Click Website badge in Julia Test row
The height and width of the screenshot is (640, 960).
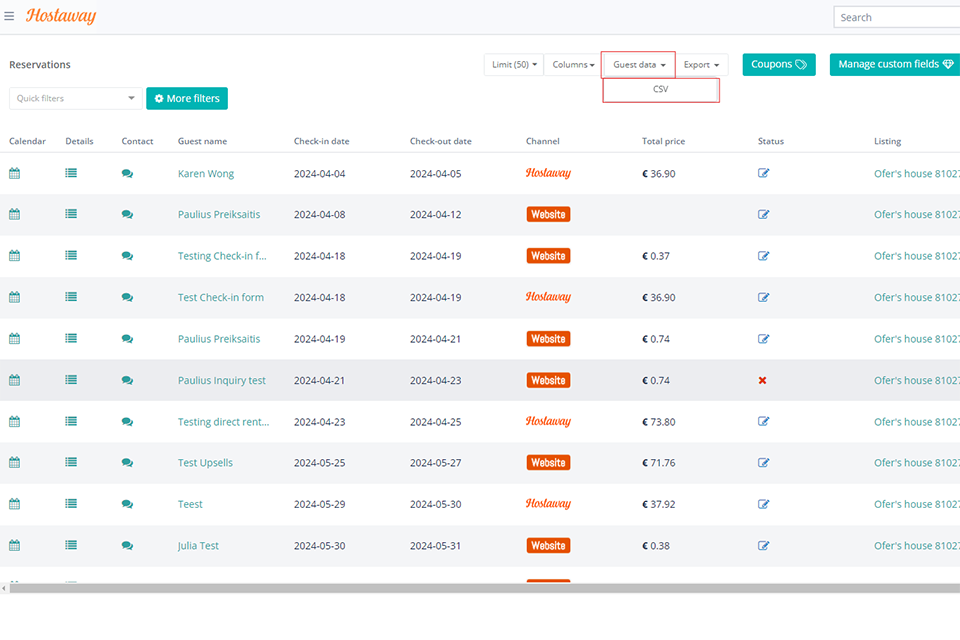(548, 546)
